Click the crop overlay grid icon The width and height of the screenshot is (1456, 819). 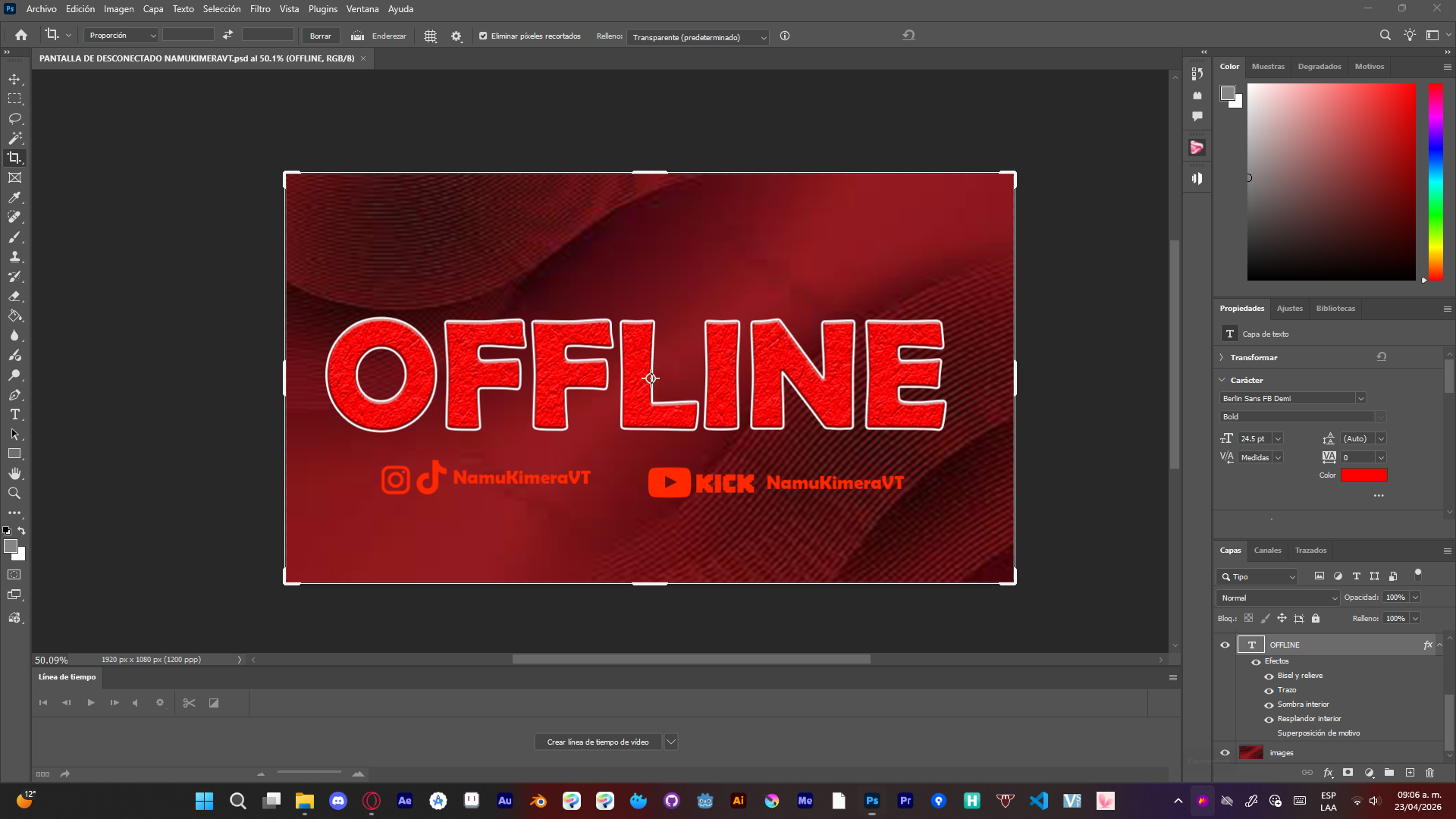[430, 36]
